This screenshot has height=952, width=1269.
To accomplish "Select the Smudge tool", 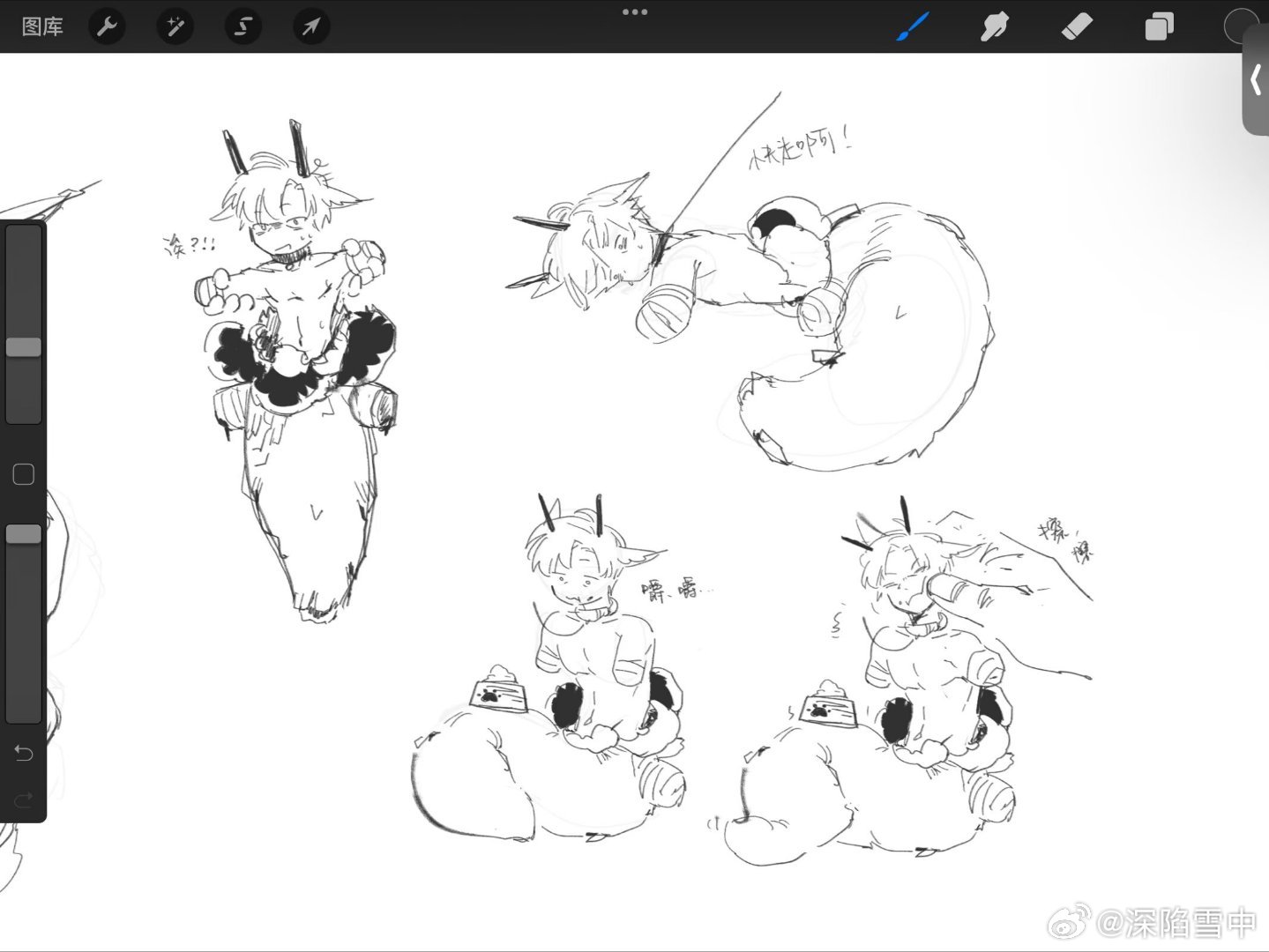I will tap(994, 26).
